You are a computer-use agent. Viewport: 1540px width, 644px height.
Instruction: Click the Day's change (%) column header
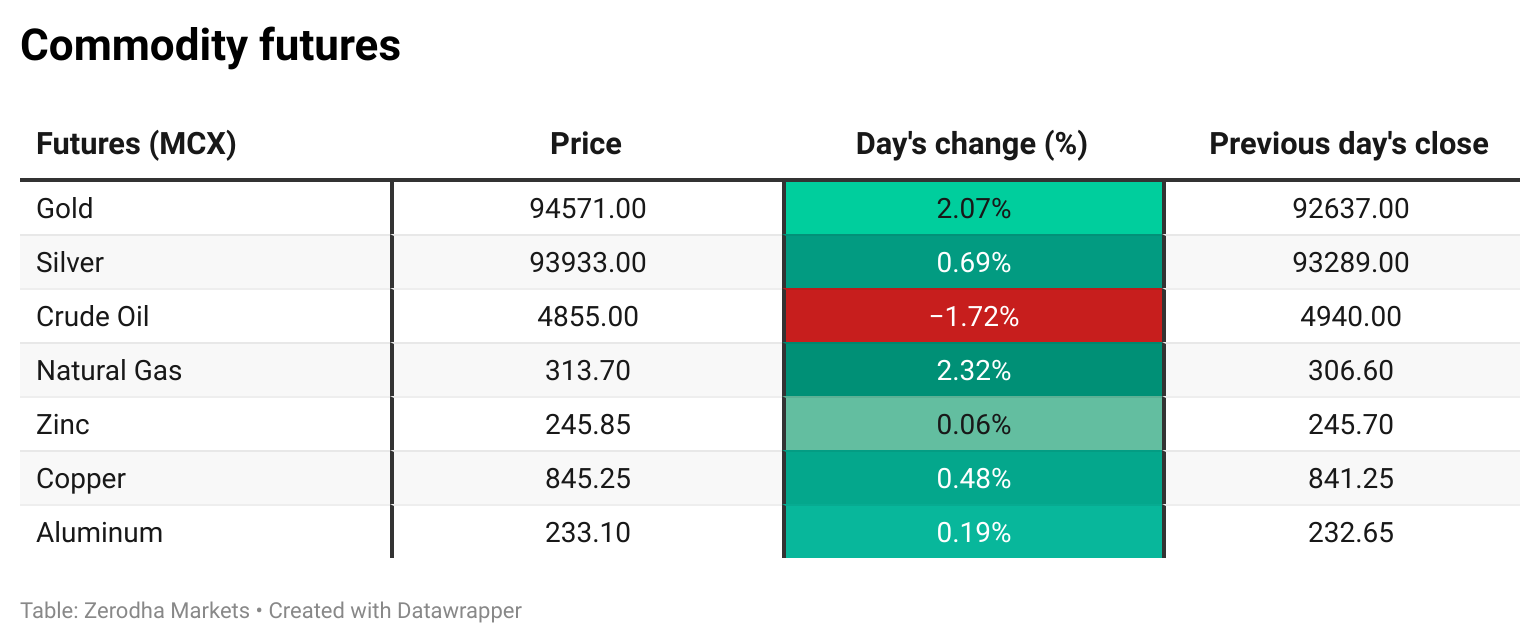click(971, 144)
